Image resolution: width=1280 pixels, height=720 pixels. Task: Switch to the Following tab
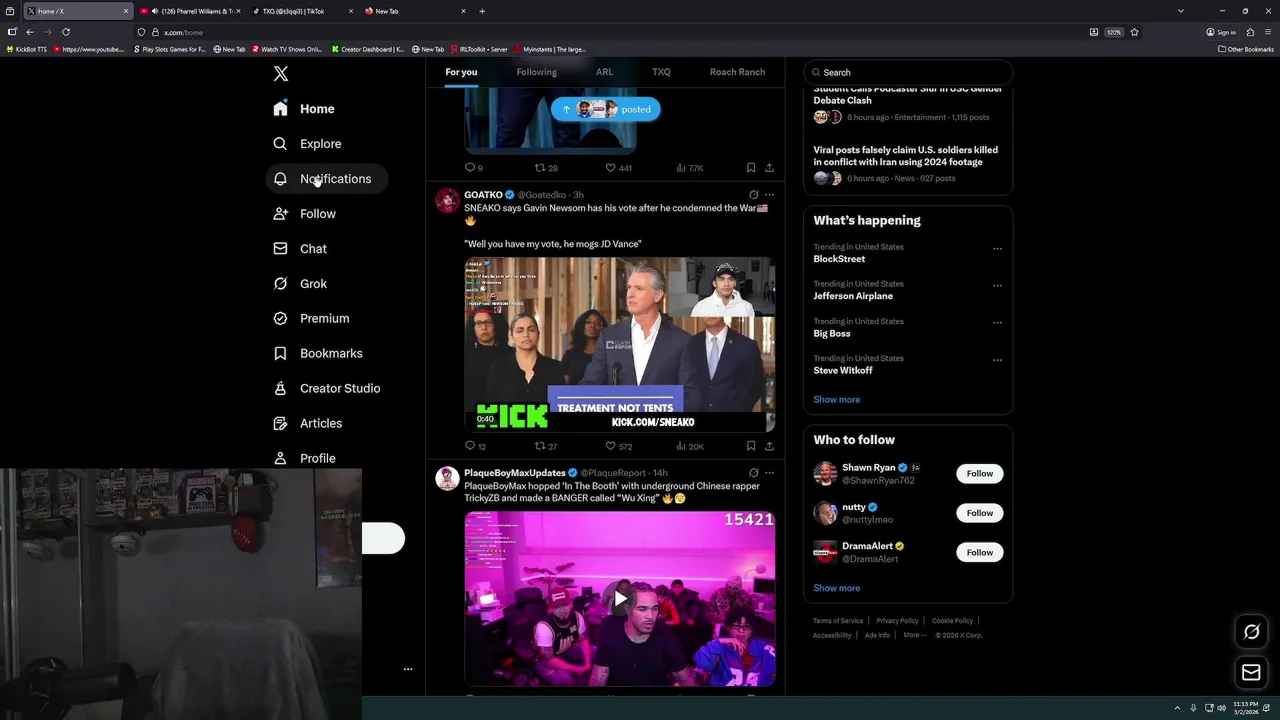point(536,72)
